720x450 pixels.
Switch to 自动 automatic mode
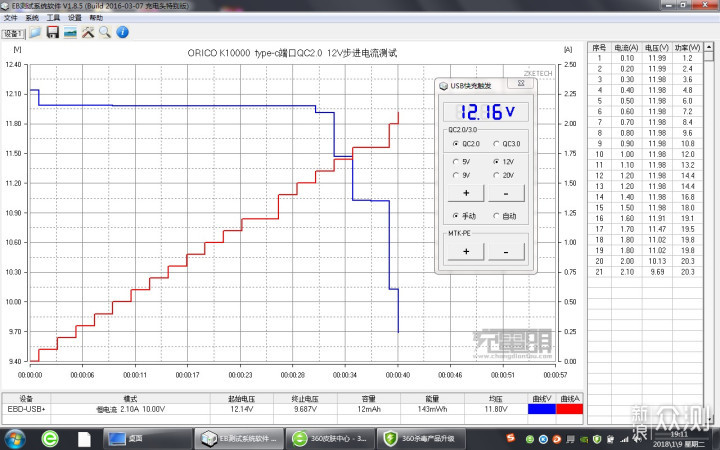coord(496,216)
